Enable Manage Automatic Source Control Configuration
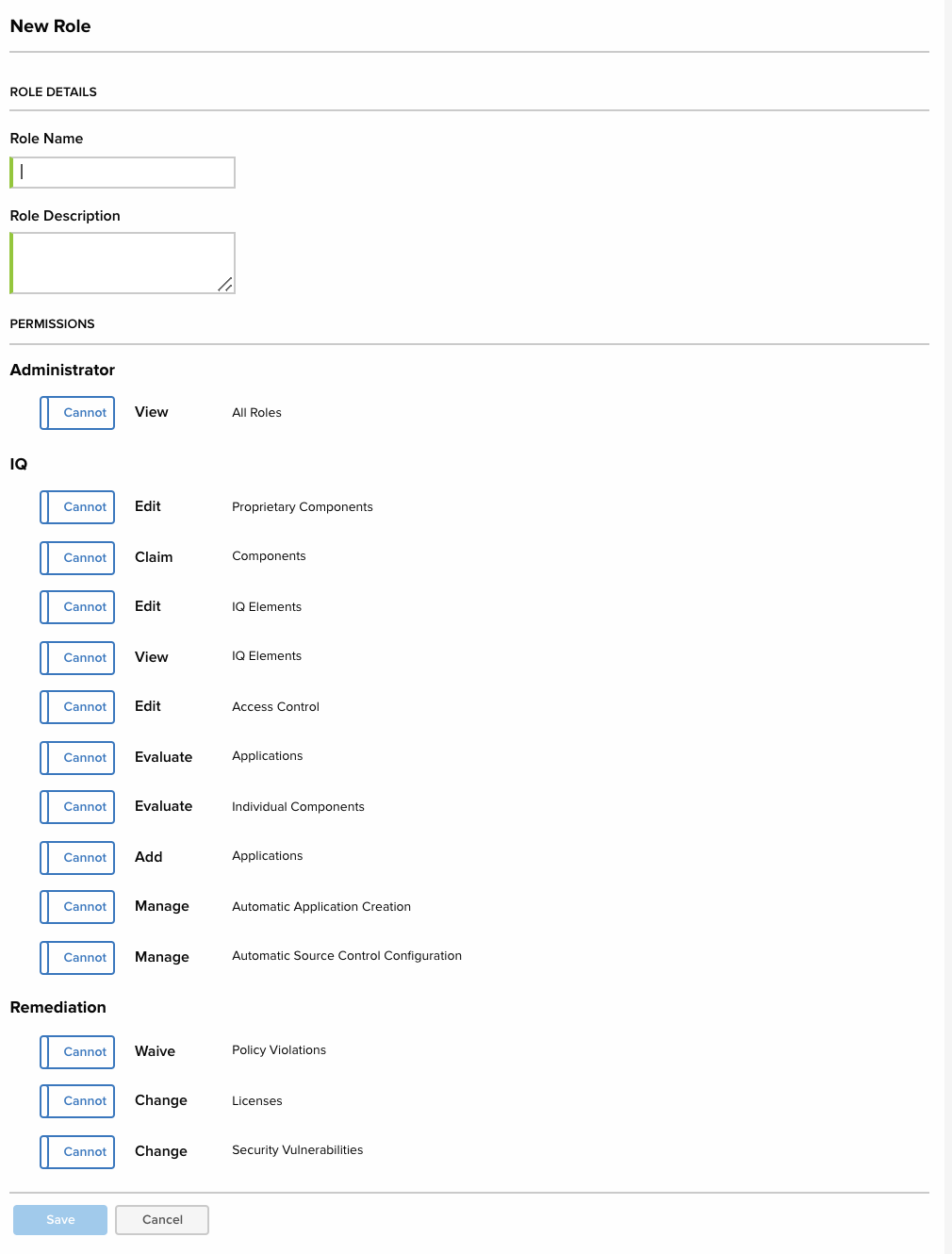Screen dimensions: 952x1254 [77, 958]
